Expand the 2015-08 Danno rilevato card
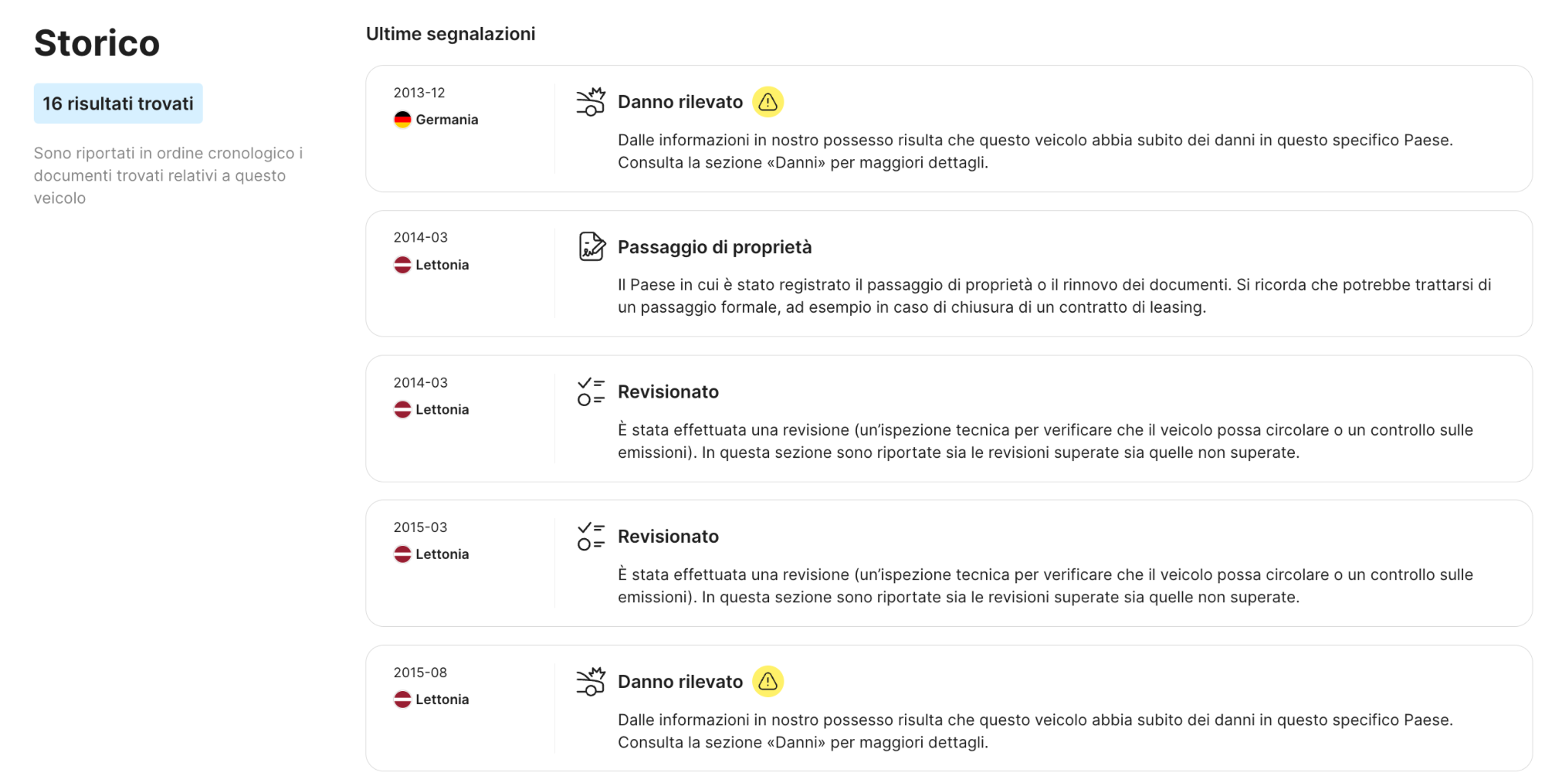Image resolution: width=1565 pixels, height=784 pixels. click(680, 681)
